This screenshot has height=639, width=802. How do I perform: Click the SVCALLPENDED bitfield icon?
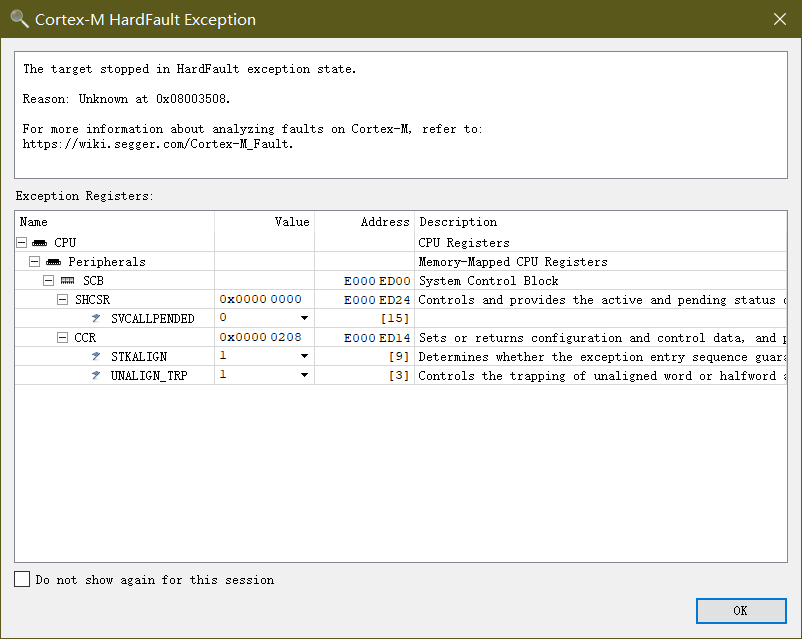click(x=96, y=318)
